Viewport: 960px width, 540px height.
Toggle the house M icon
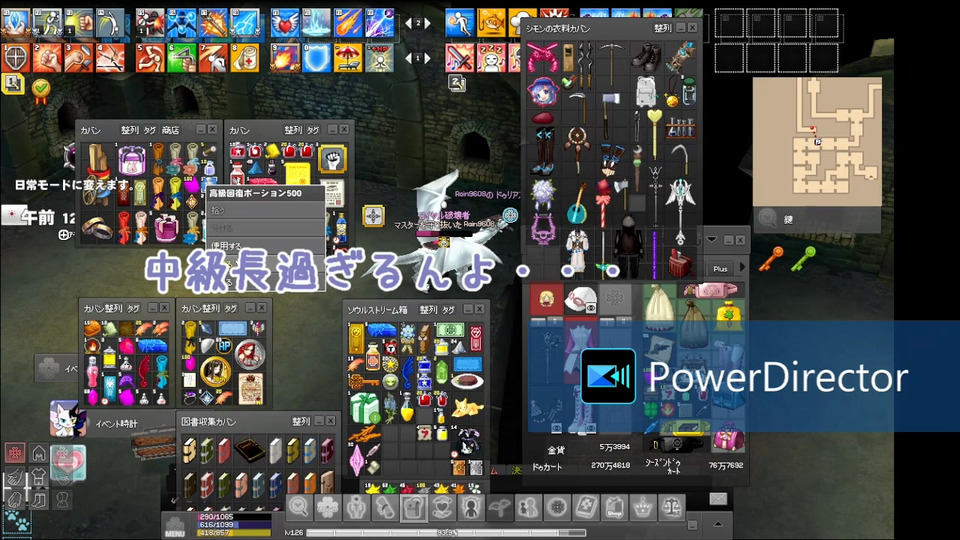click(39, 453)
